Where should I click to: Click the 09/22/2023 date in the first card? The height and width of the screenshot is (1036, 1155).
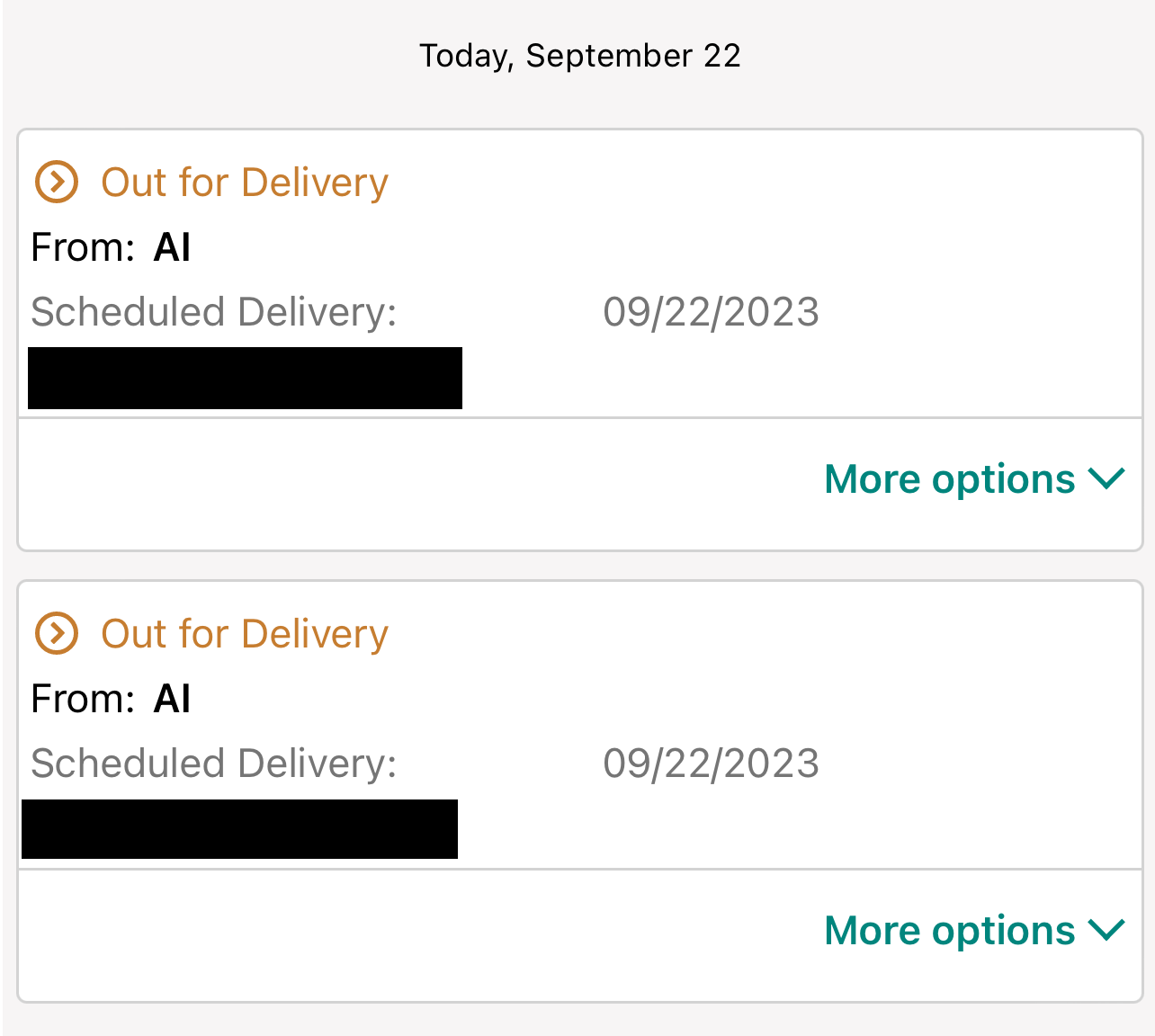(711, 312)
